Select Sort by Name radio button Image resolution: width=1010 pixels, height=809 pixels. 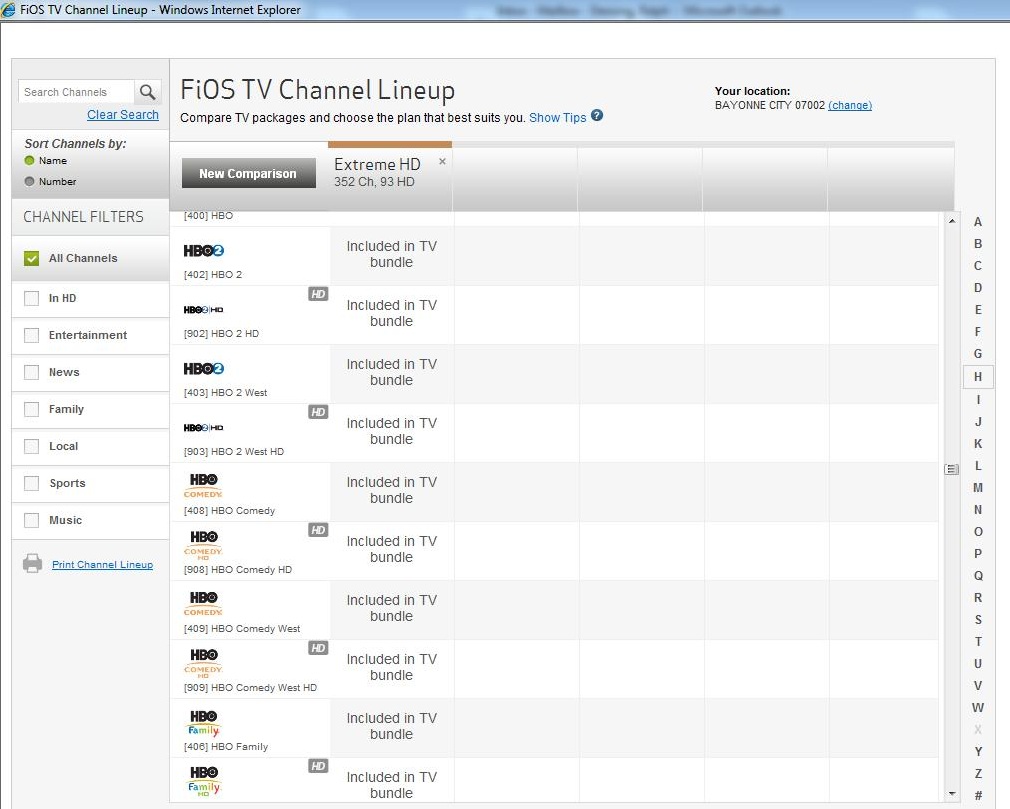point(29,160)
